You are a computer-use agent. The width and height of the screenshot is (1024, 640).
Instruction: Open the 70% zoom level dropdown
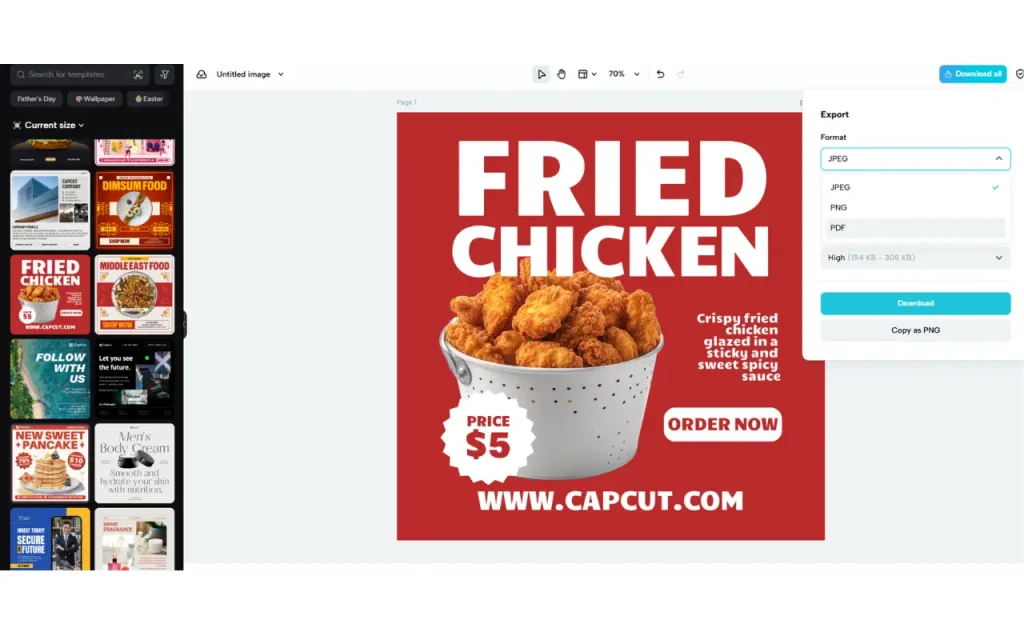pos(624,74)
